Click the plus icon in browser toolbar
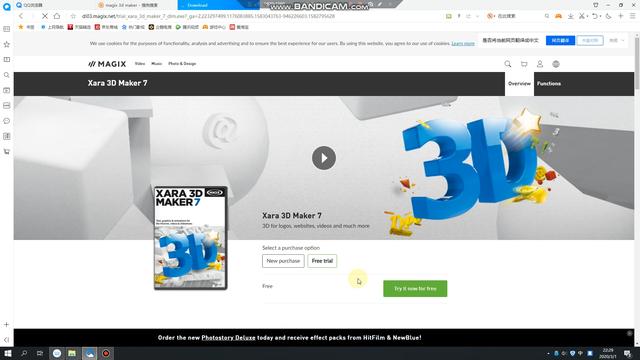 coord(621,16)
